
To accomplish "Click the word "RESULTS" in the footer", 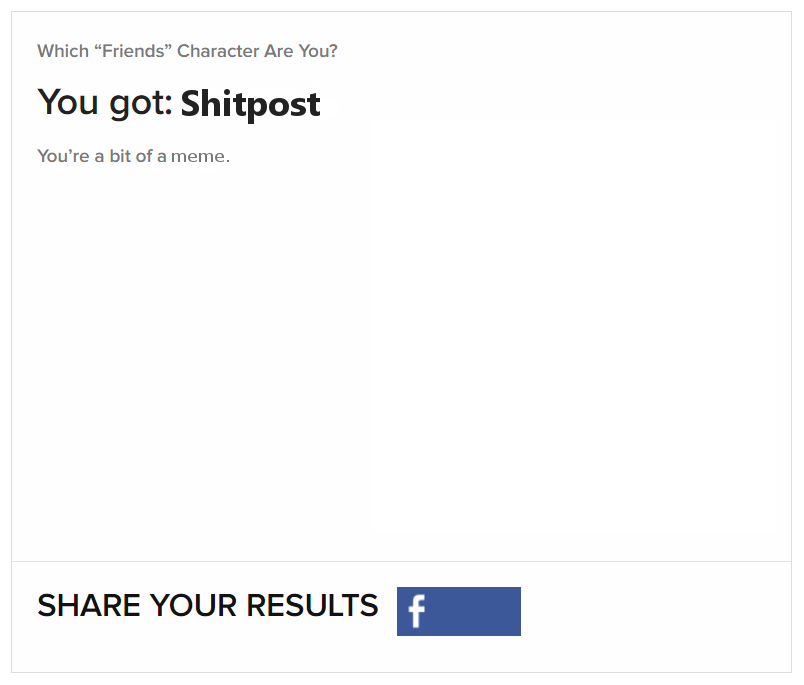I will [312, 606].
